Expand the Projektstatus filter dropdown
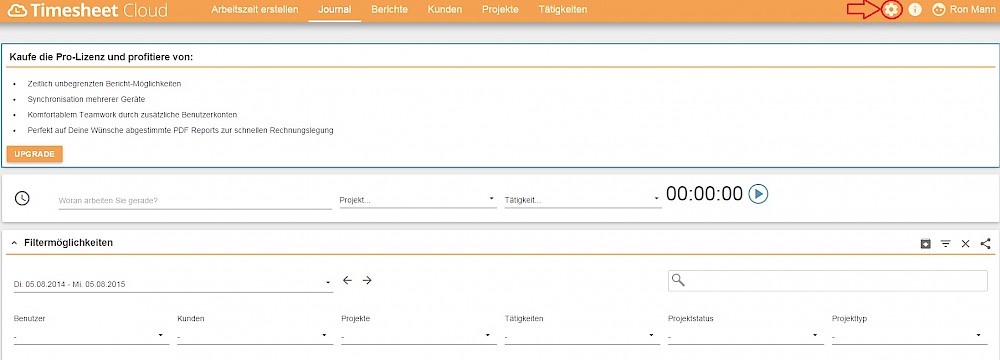Screen dimensions: 1000x360 pos(746,336)
